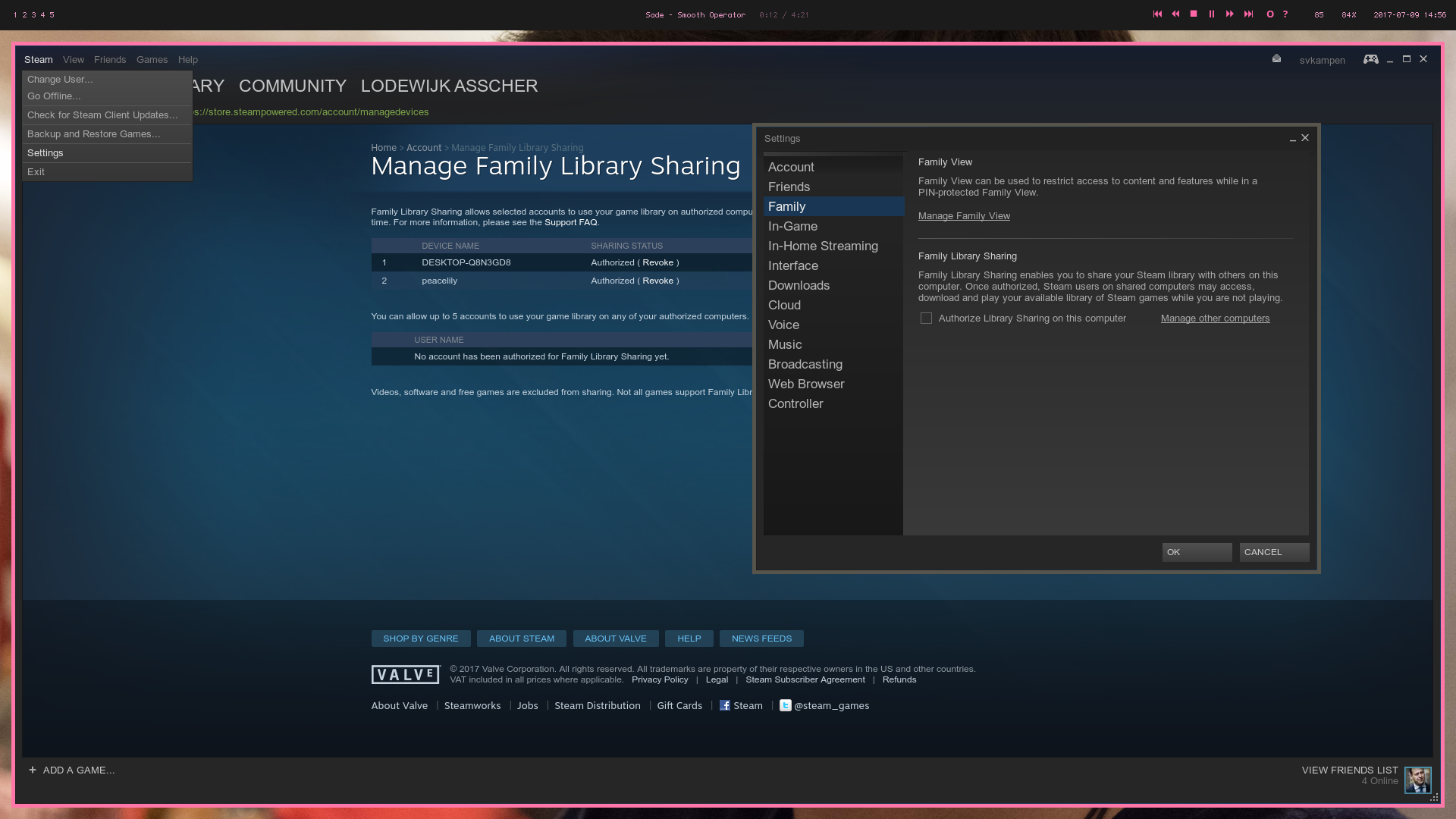Click the plus icon beside Add a Game
Viewport: 1456px width, 819px height.
(33, 770)
